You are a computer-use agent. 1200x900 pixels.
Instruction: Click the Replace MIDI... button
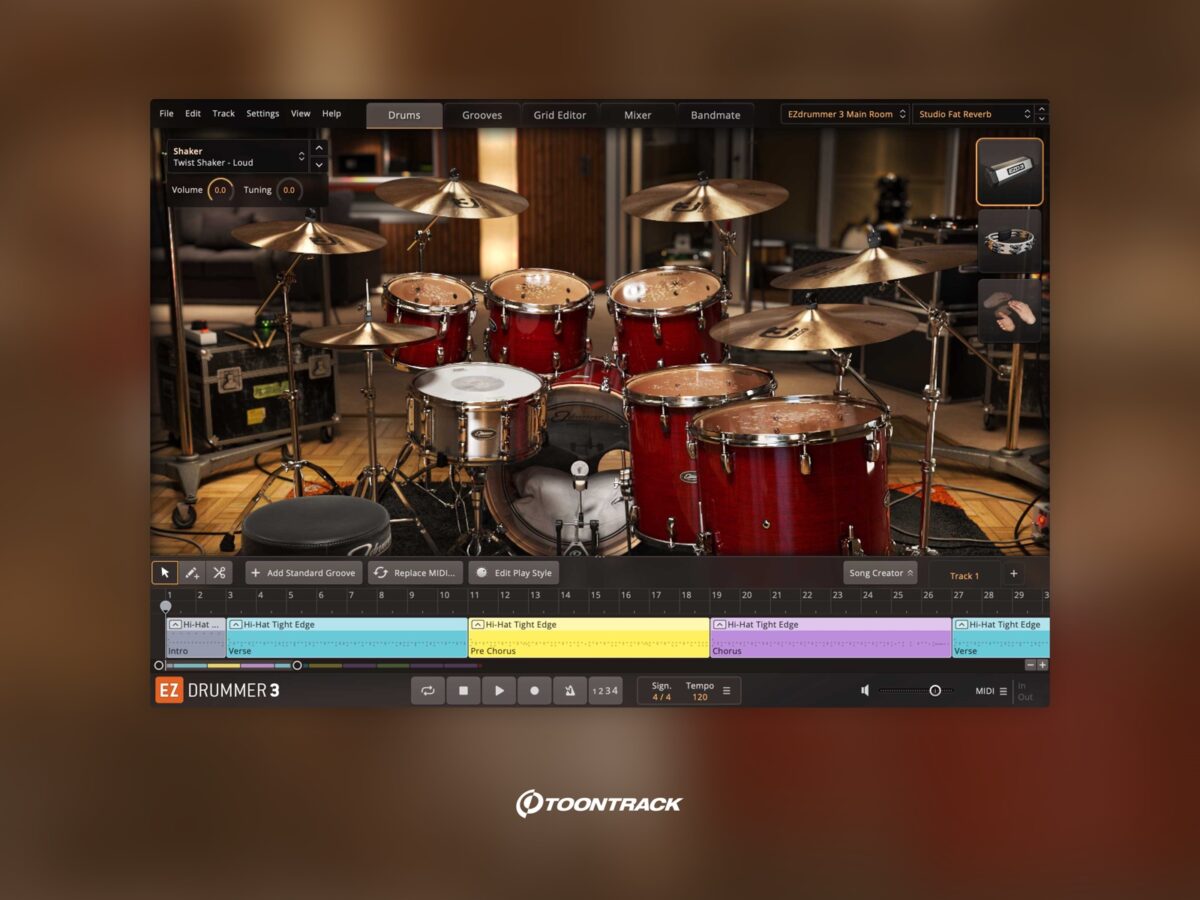(x=416, y=573)
